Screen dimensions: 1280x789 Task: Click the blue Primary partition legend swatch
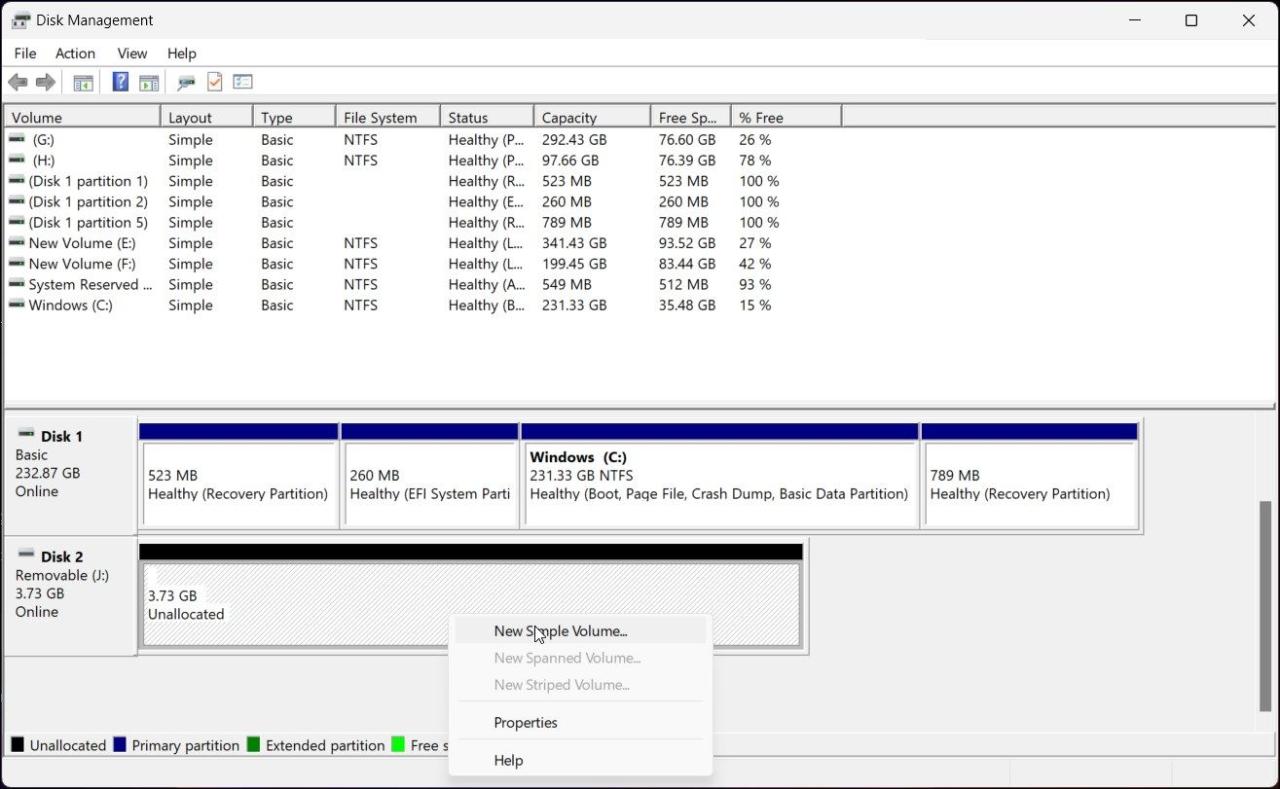tap(120, 744)
